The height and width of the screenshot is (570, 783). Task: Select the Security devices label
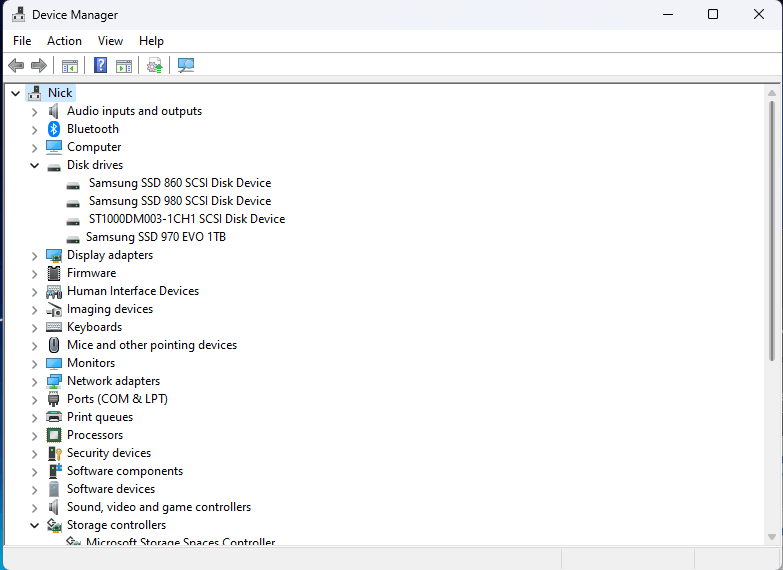pos(109,453)
